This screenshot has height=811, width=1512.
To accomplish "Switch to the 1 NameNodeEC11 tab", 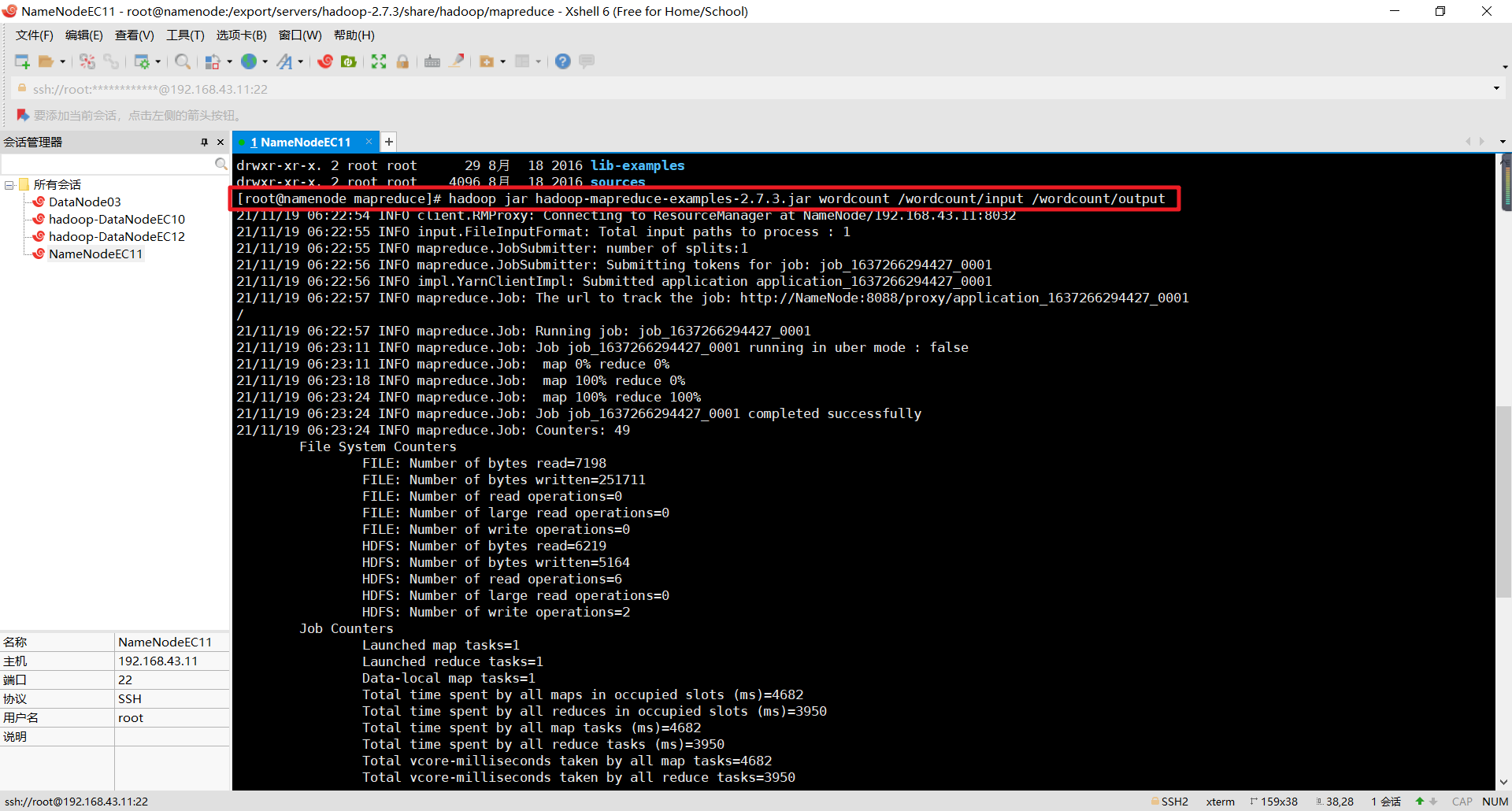I will [x=300, y=143].
